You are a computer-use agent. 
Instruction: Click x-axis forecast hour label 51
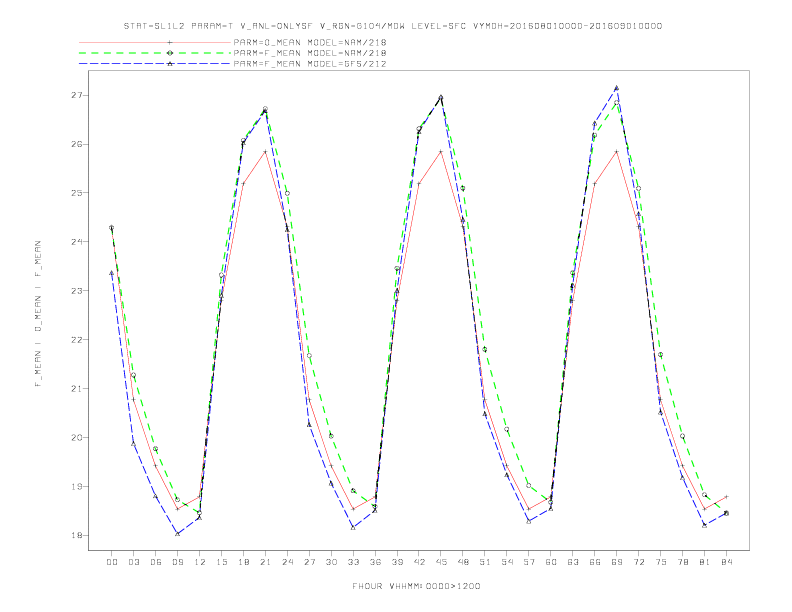click(x=485, y=562)
